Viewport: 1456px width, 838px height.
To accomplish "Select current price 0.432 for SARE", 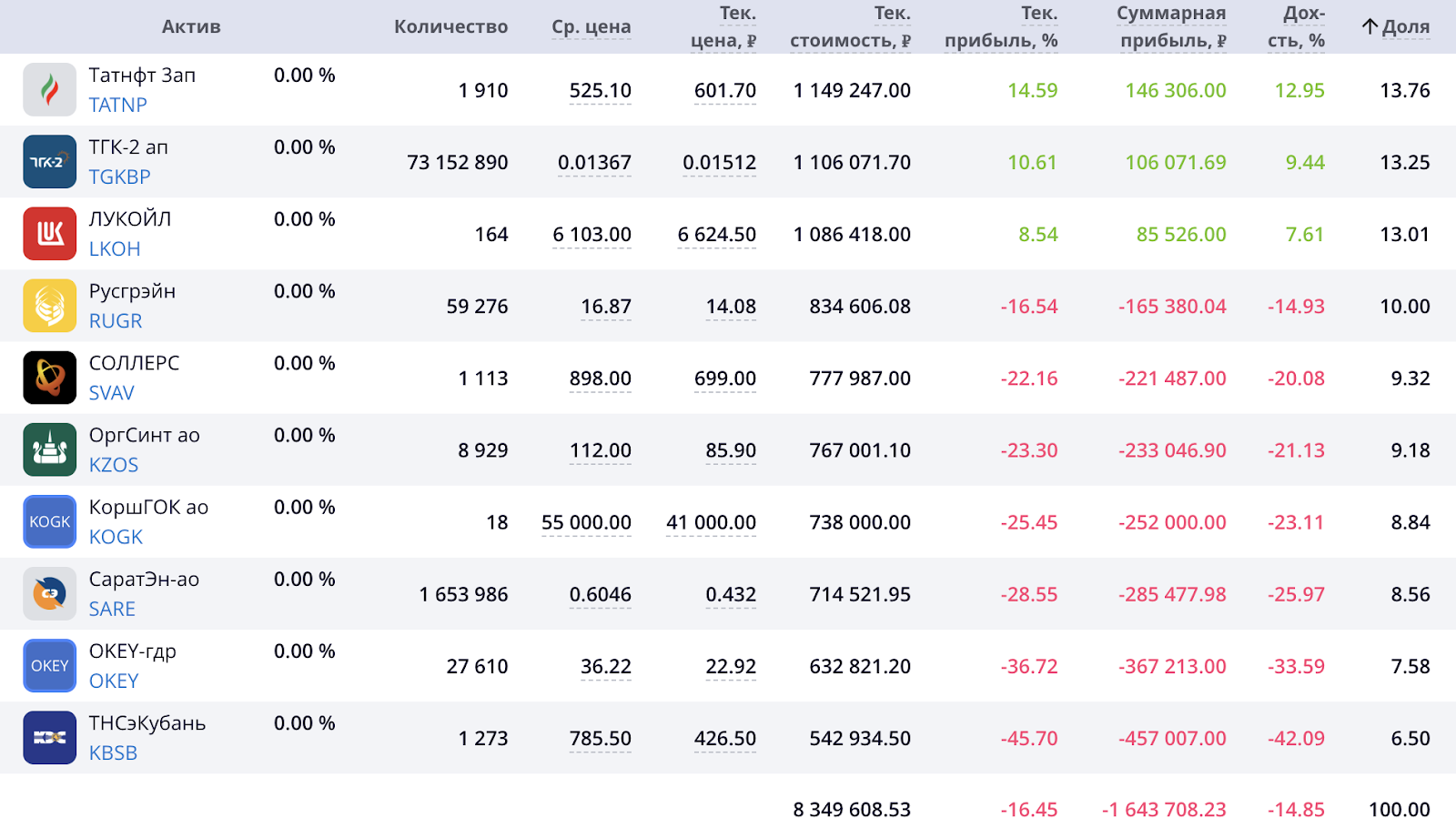I will pos(731,595).
